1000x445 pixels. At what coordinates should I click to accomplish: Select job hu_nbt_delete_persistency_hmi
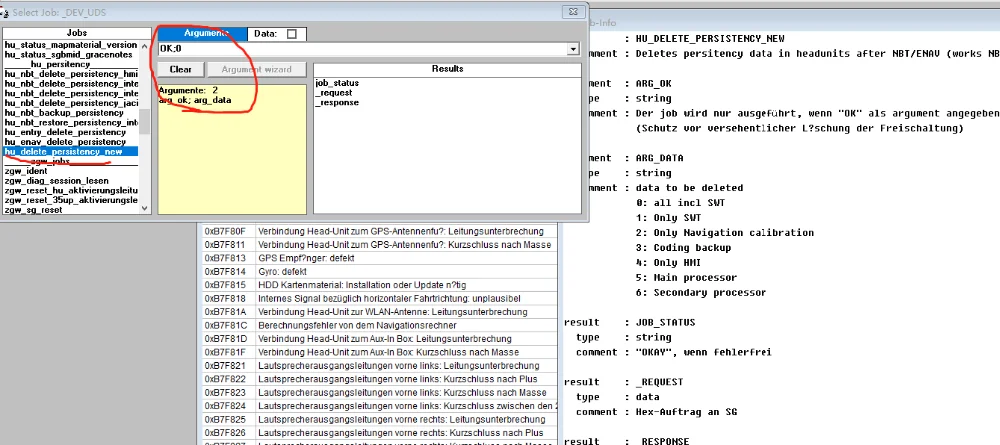(x=71, y=74)
